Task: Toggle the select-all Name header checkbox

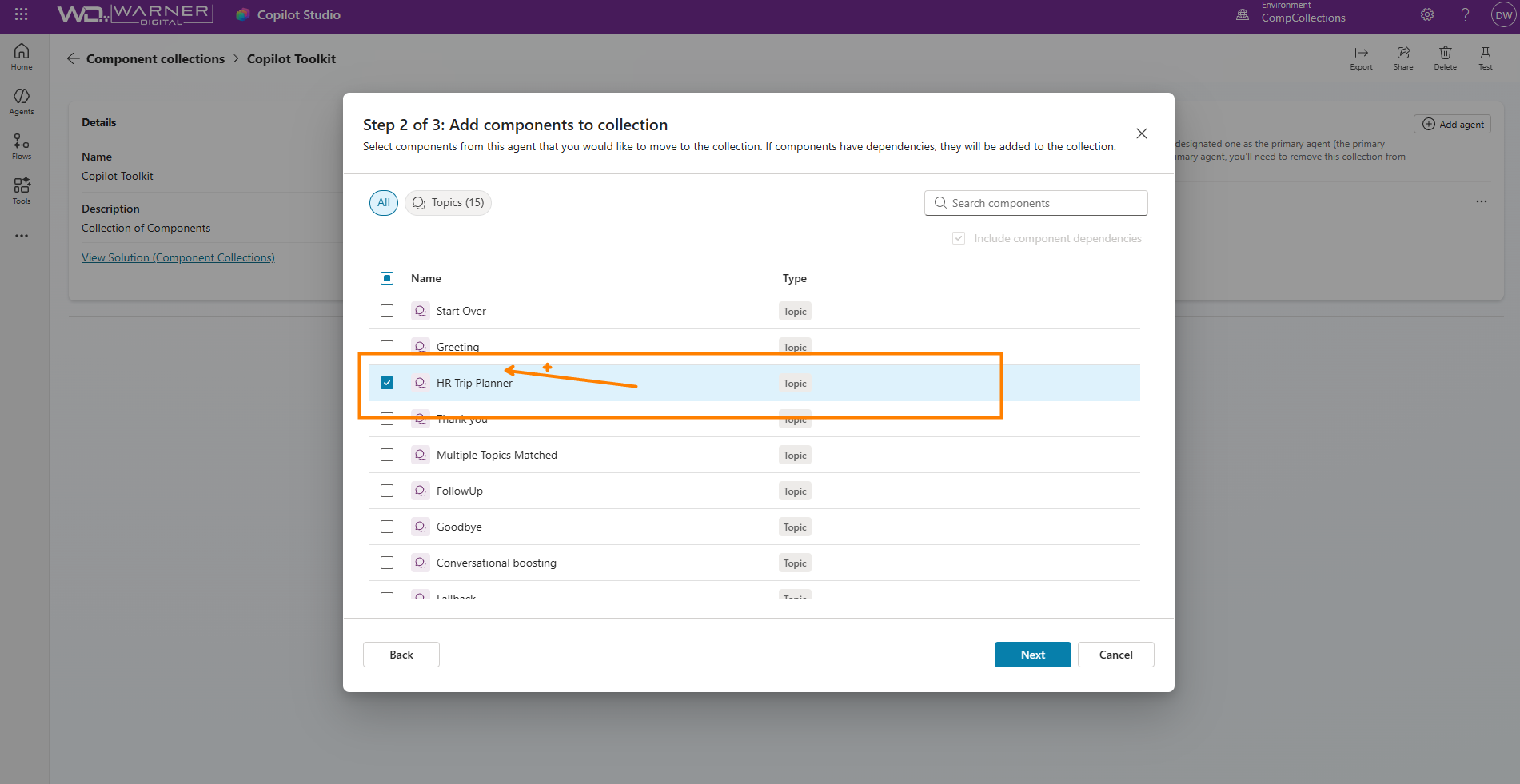Action: point(387,278)
